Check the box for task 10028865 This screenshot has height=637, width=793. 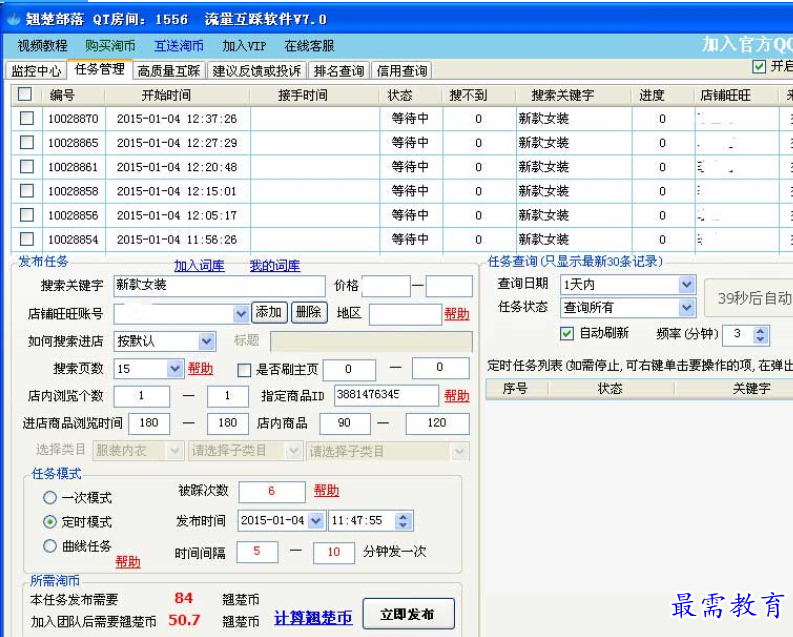click(27, 143)
